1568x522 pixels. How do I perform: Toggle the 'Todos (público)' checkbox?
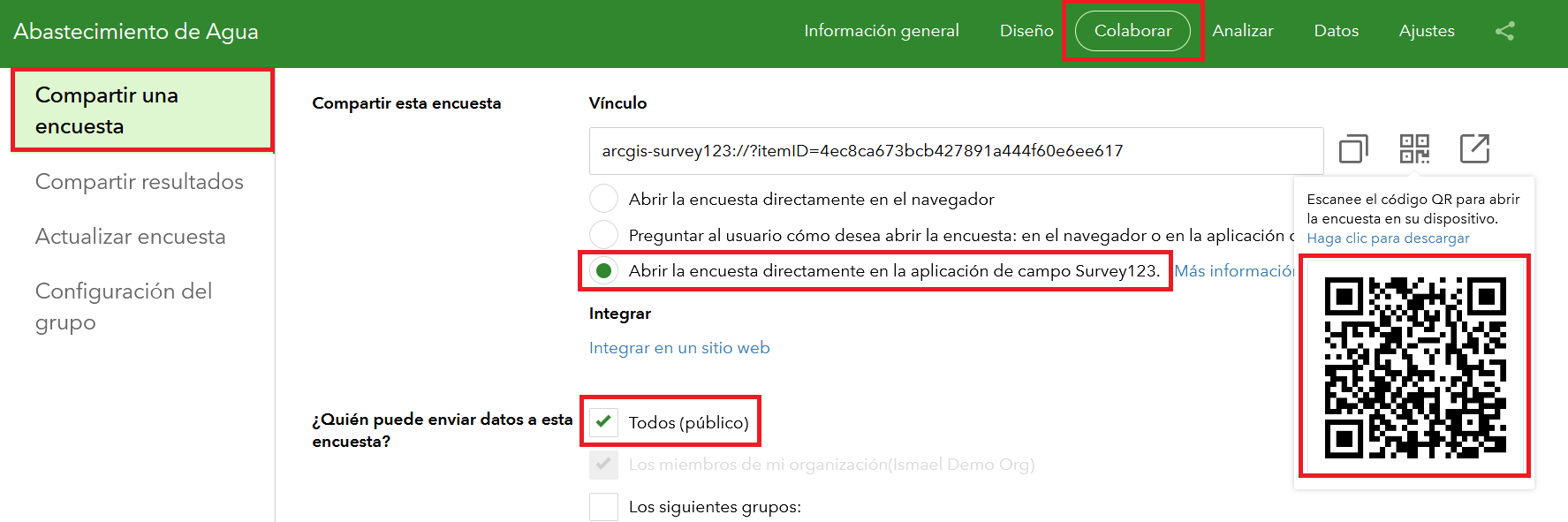pyautogui.click(x=603, y=422)
